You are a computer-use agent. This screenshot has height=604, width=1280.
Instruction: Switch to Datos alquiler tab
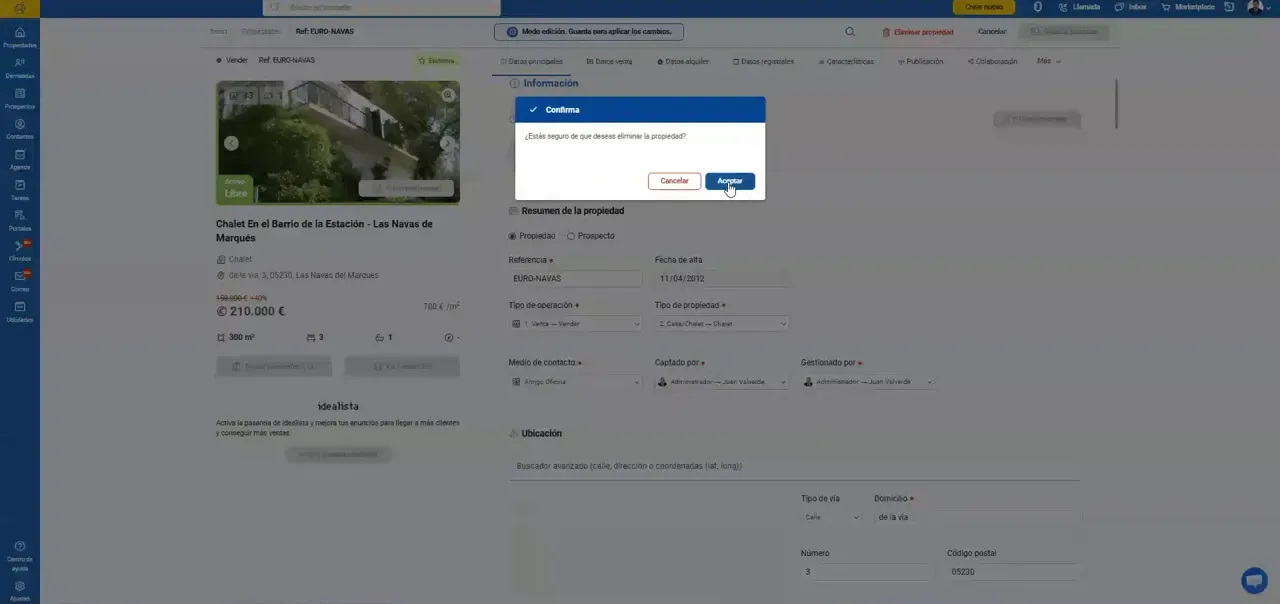click(x=683, y=61)
